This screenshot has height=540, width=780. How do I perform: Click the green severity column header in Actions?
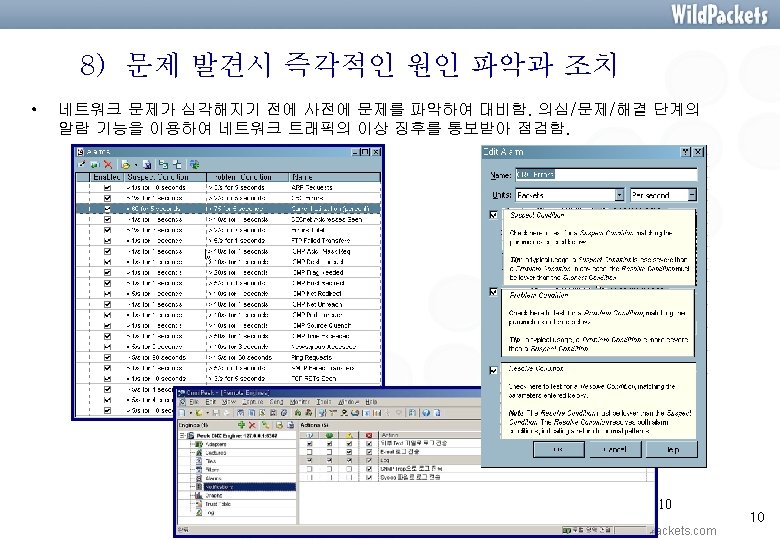click(x=329, y=435)
